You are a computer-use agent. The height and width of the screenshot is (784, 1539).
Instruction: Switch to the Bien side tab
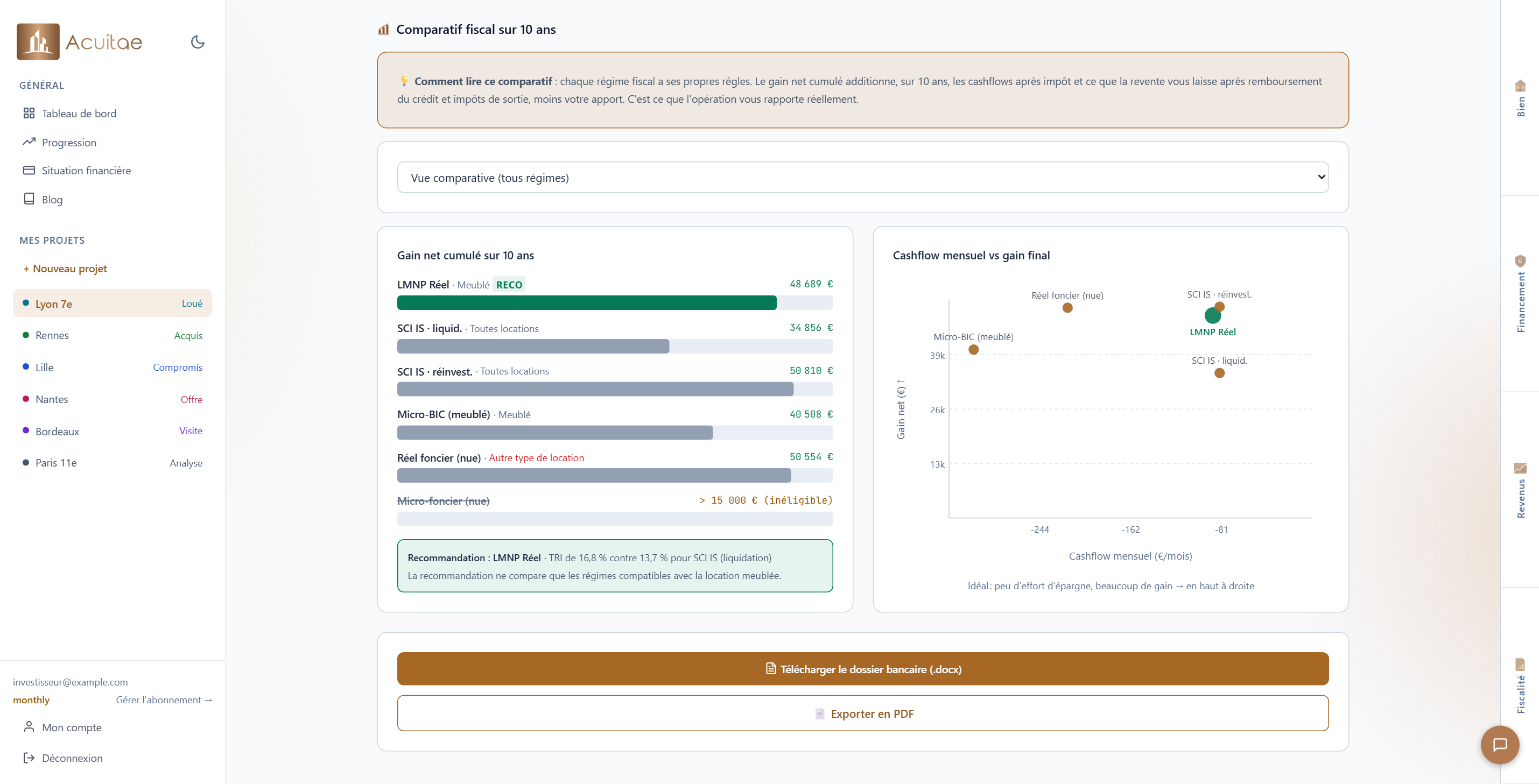[x=1521, y=98]
